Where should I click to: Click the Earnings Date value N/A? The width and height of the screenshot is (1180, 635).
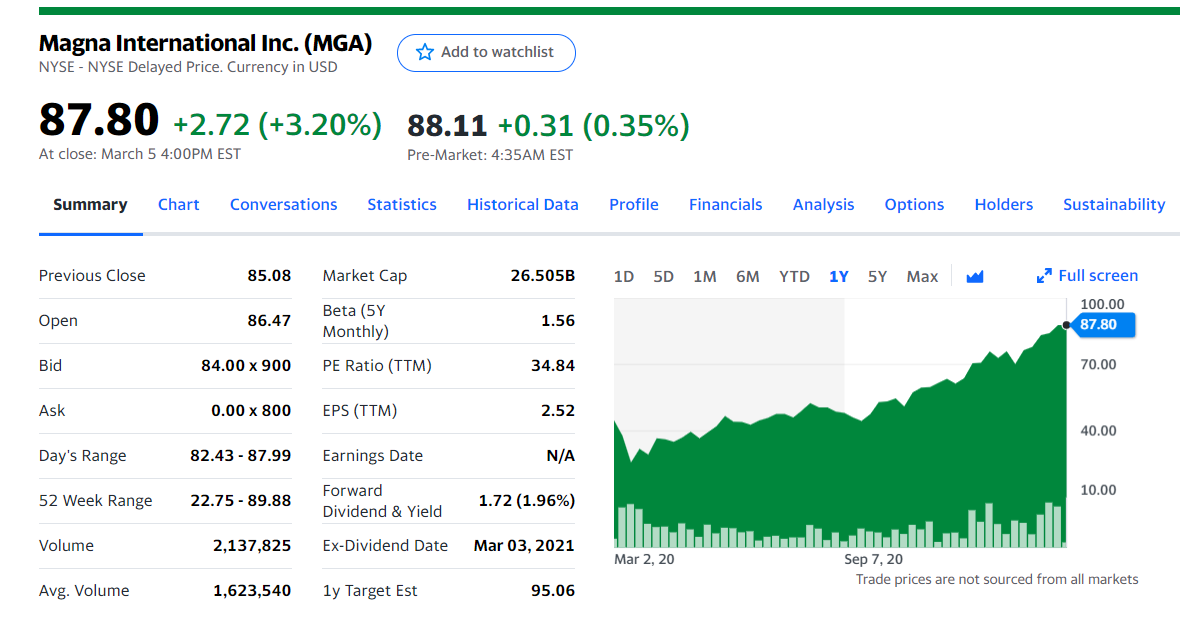pos(561,456)
